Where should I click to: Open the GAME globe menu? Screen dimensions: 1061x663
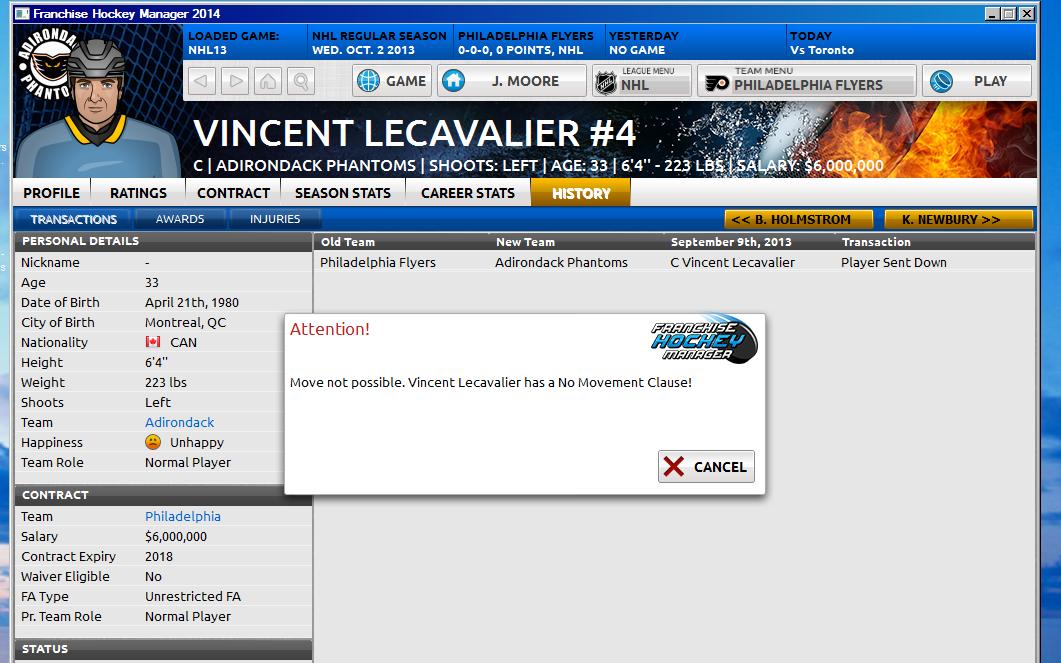point(392,81)
